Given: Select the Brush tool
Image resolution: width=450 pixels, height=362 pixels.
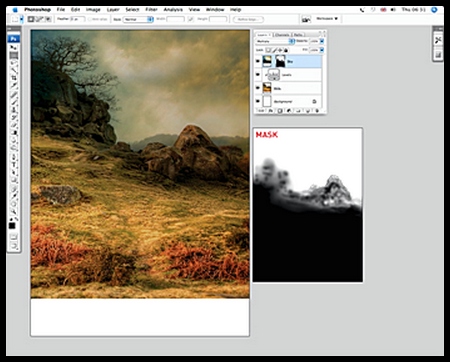Looking at the screenshot, I should click(x=14, y=102).
